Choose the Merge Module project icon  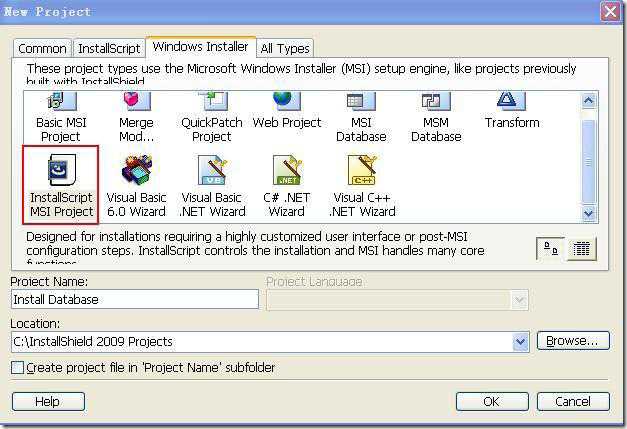[x=137, y=101]
